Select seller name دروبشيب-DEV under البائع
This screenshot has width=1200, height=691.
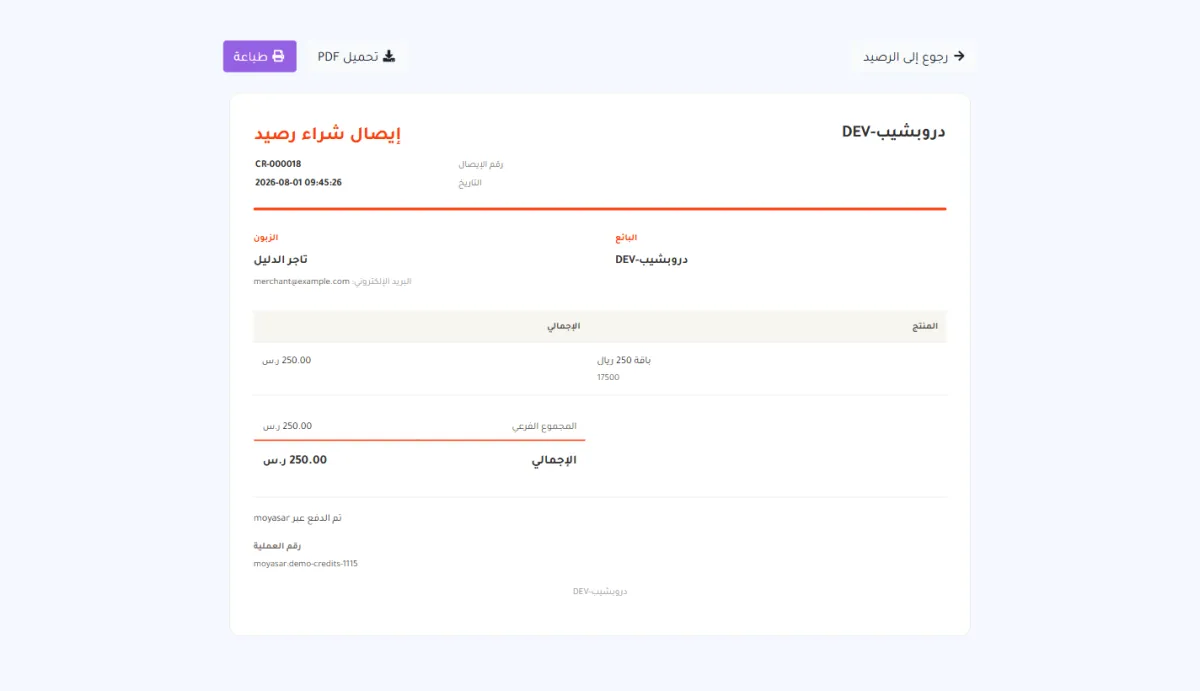(651, 259)
